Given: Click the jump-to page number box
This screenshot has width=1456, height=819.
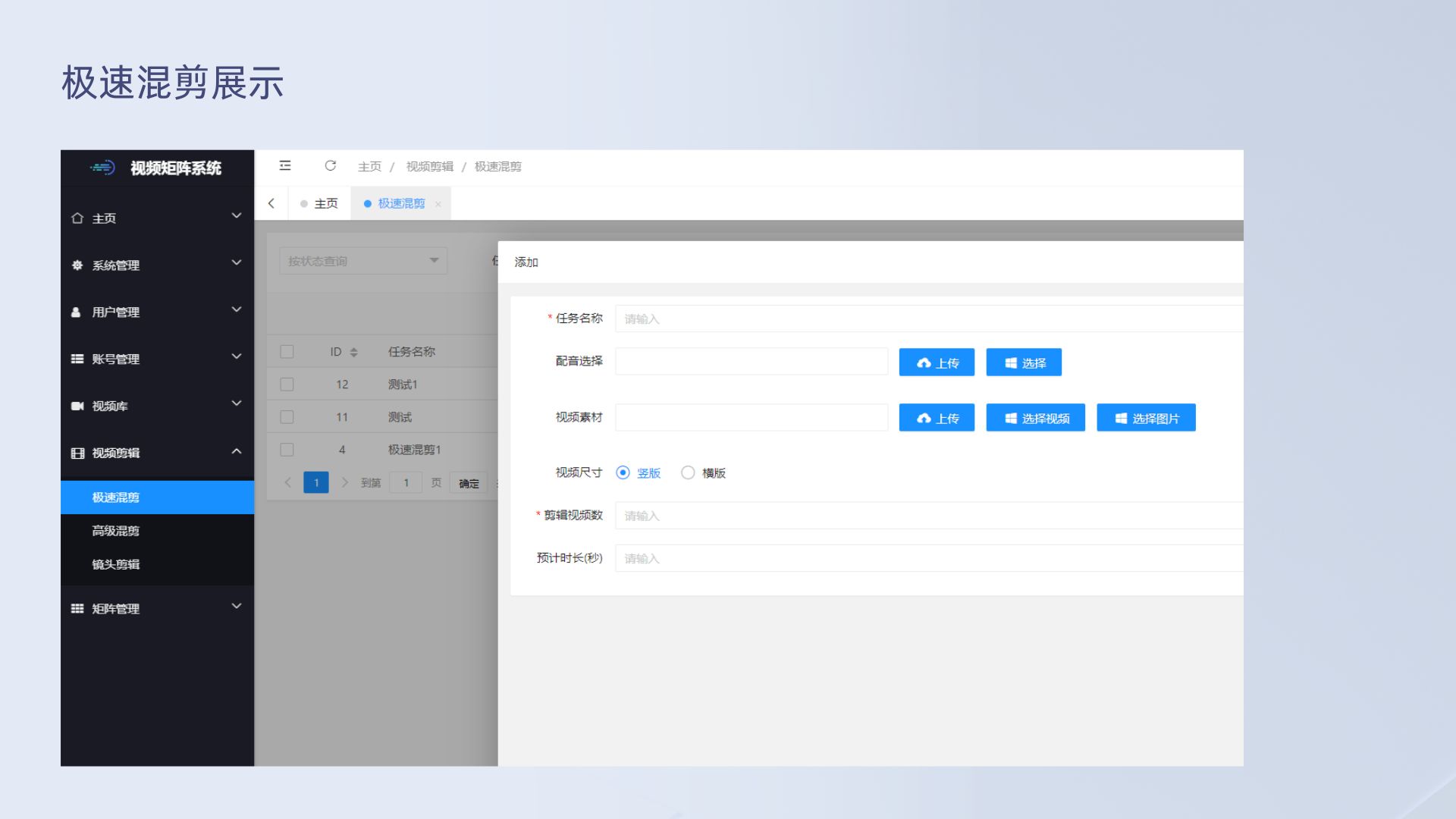Looking at the screenshot, I should tap(406, 483).
